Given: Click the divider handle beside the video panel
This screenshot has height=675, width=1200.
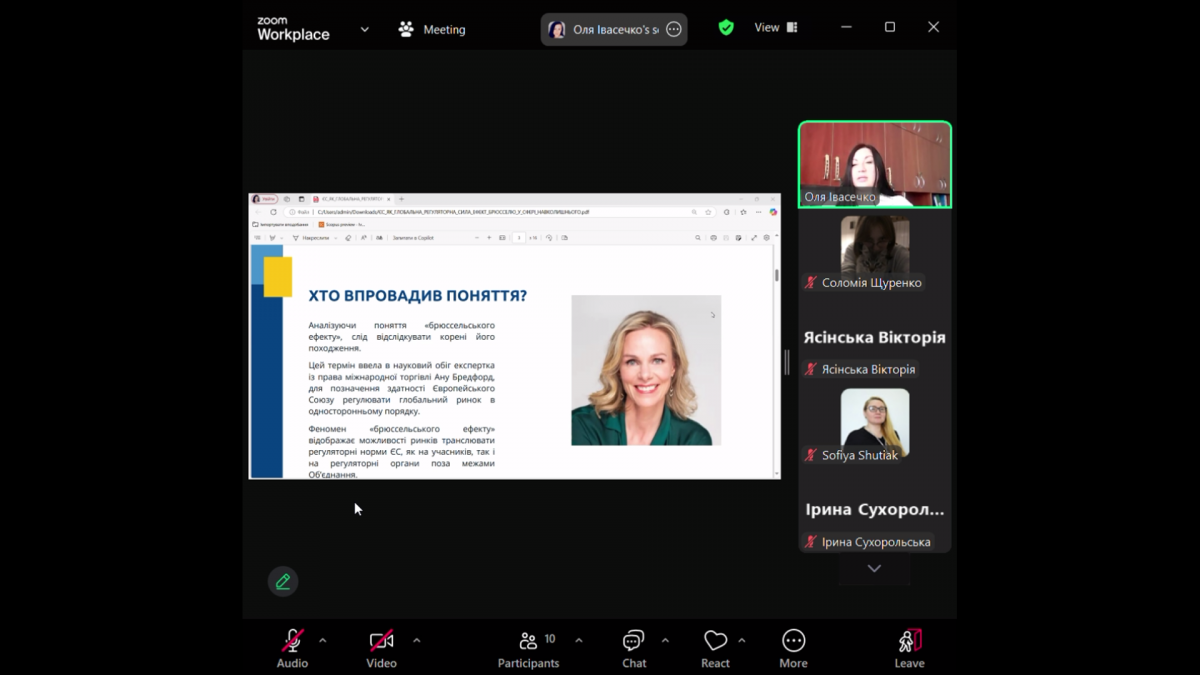Looking at the screenshot, I should click(787, 362).
